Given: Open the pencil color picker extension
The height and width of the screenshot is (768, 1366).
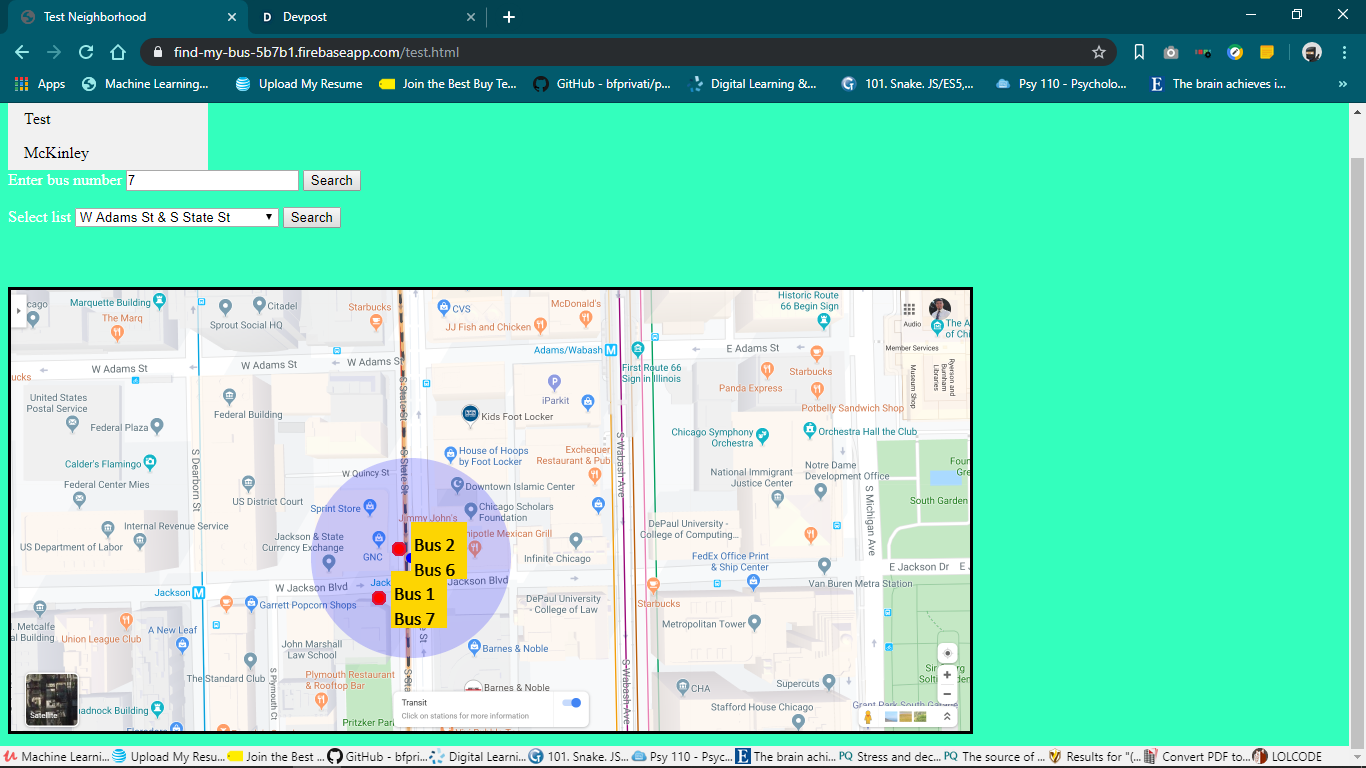Looking at the screenshot, I should (x=1236, y=52).
